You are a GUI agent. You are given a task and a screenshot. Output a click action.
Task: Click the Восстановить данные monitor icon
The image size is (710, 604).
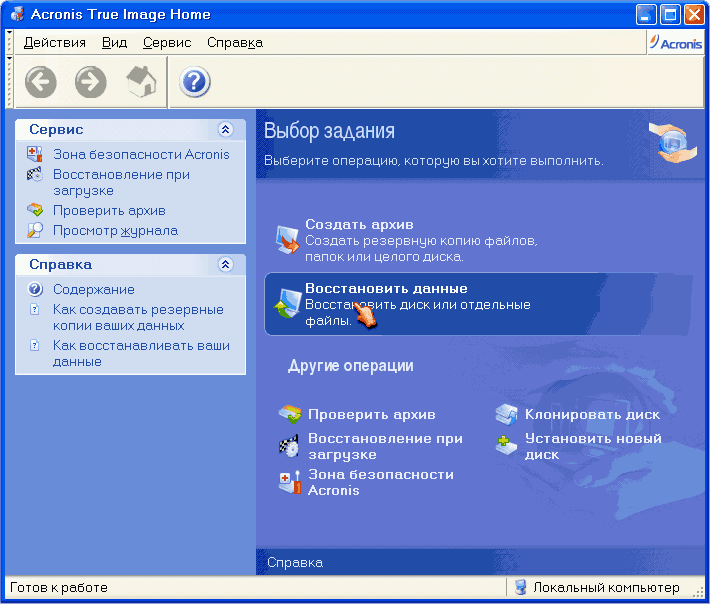point(288,303)
